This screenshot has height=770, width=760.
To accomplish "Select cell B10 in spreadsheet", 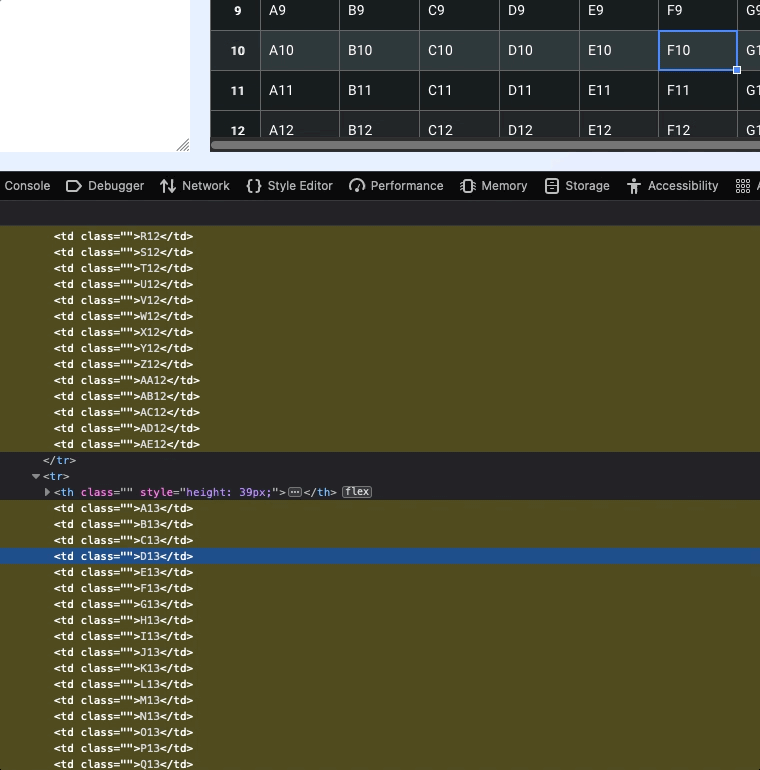I will tap(380, 51).
